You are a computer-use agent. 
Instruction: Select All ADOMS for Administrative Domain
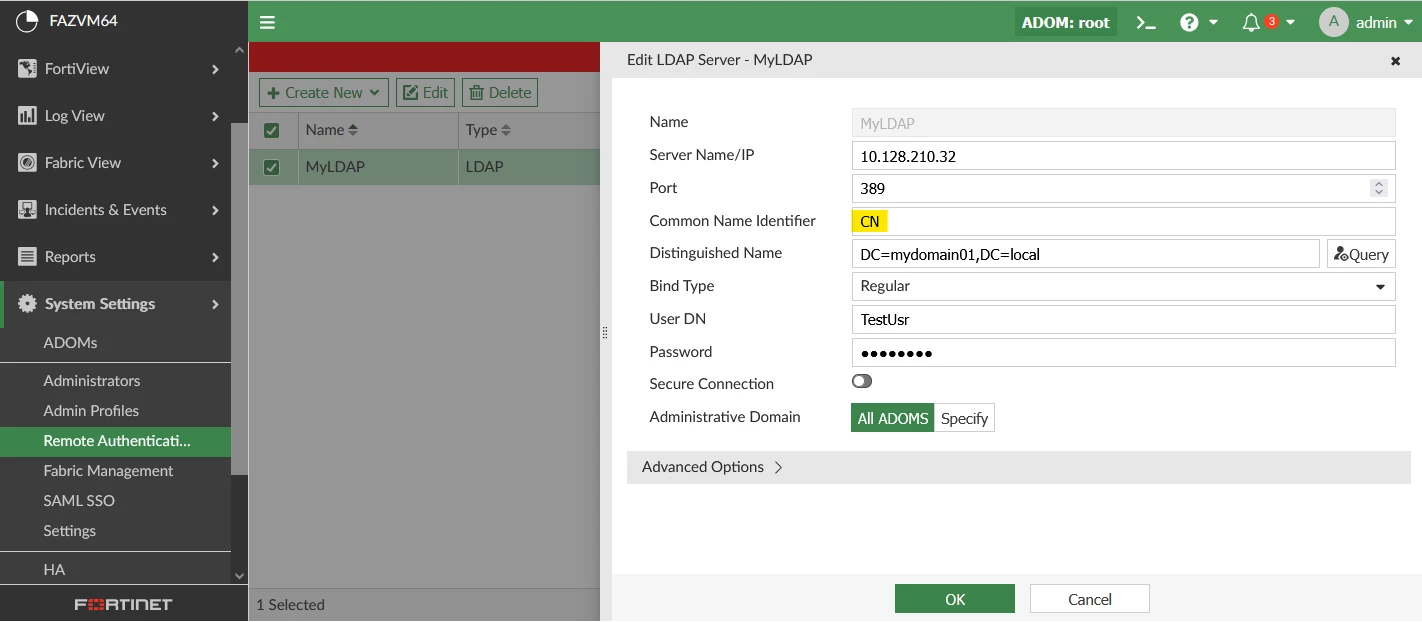893,418
